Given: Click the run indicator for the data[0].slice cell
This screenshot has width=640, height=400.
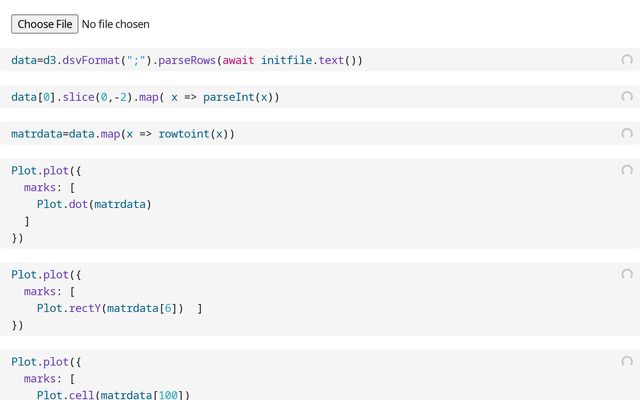Looking at the screenshot, I should 627,97.
